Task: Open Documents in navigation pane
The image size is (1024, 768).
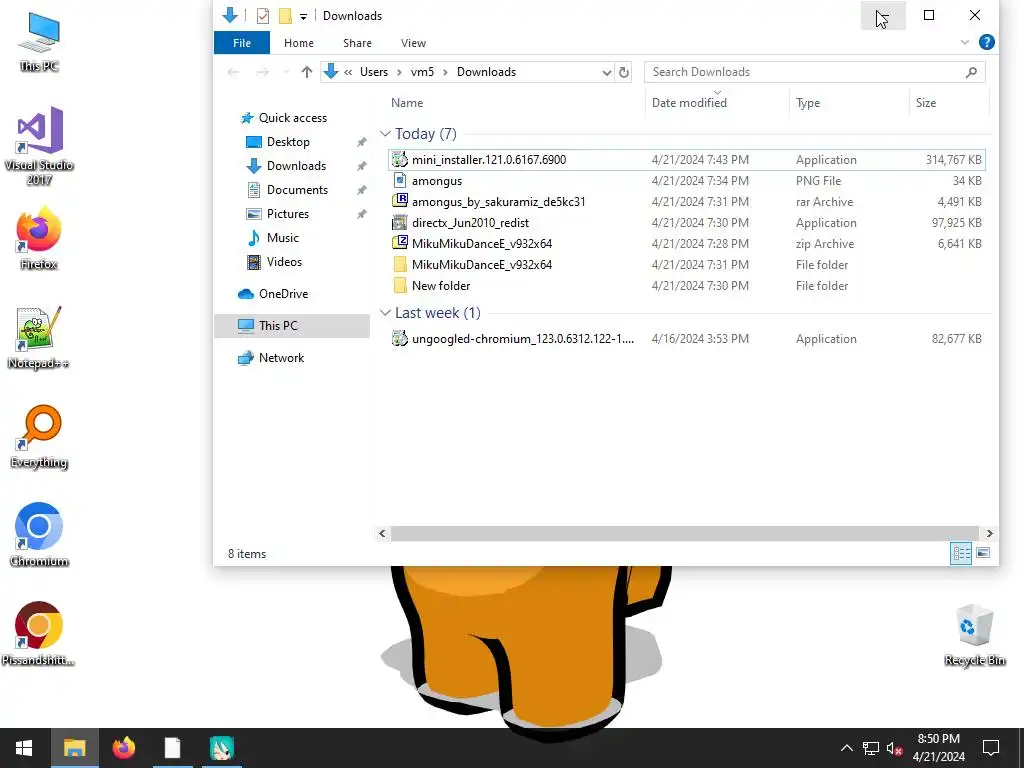Action: coord(297,190)
